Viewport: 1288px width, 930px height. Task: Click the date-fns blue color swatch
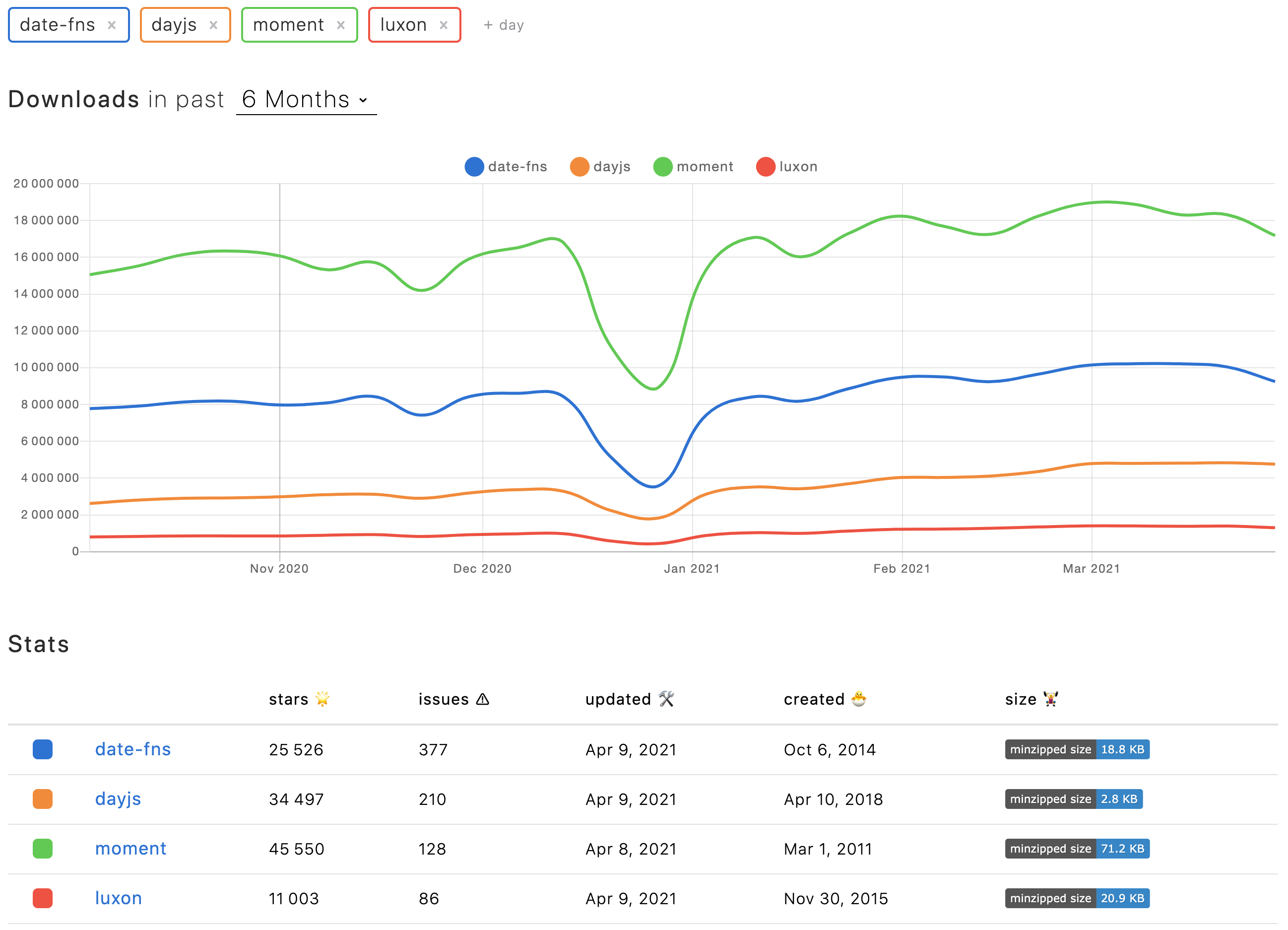[x=43, y=749]
